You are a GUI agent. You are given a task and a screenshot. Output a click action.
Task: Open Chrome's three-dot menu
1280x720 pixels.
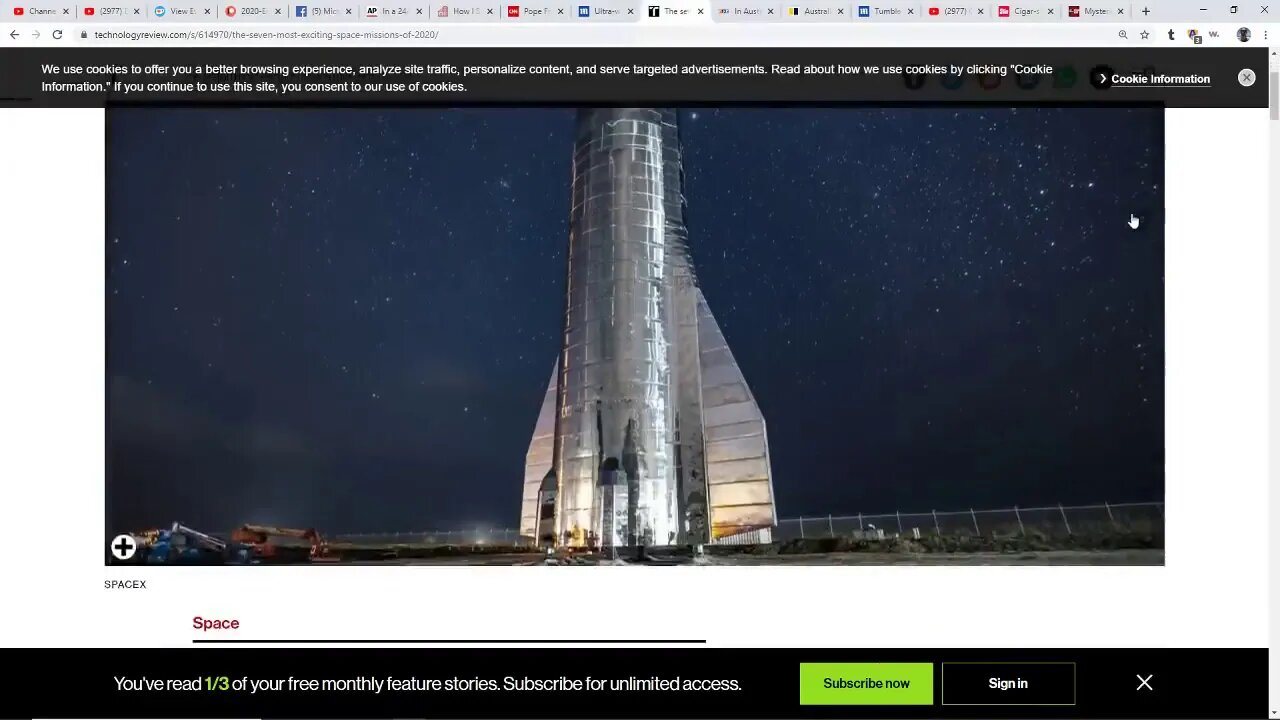tap(1265, 34)
